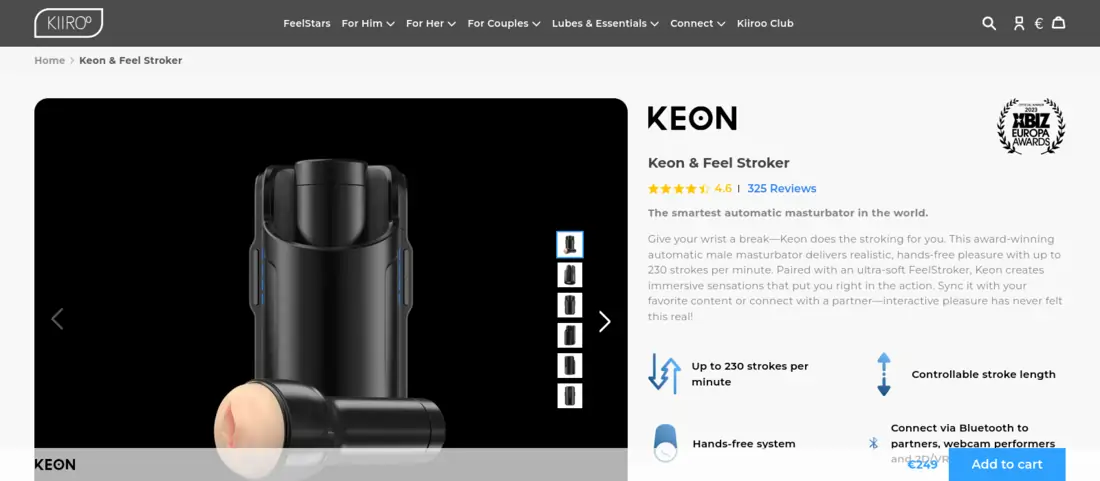Open the XBIZ Europa Awards badge
1100x481 pixels.
pyautogui.click(x=1031, y=127)
